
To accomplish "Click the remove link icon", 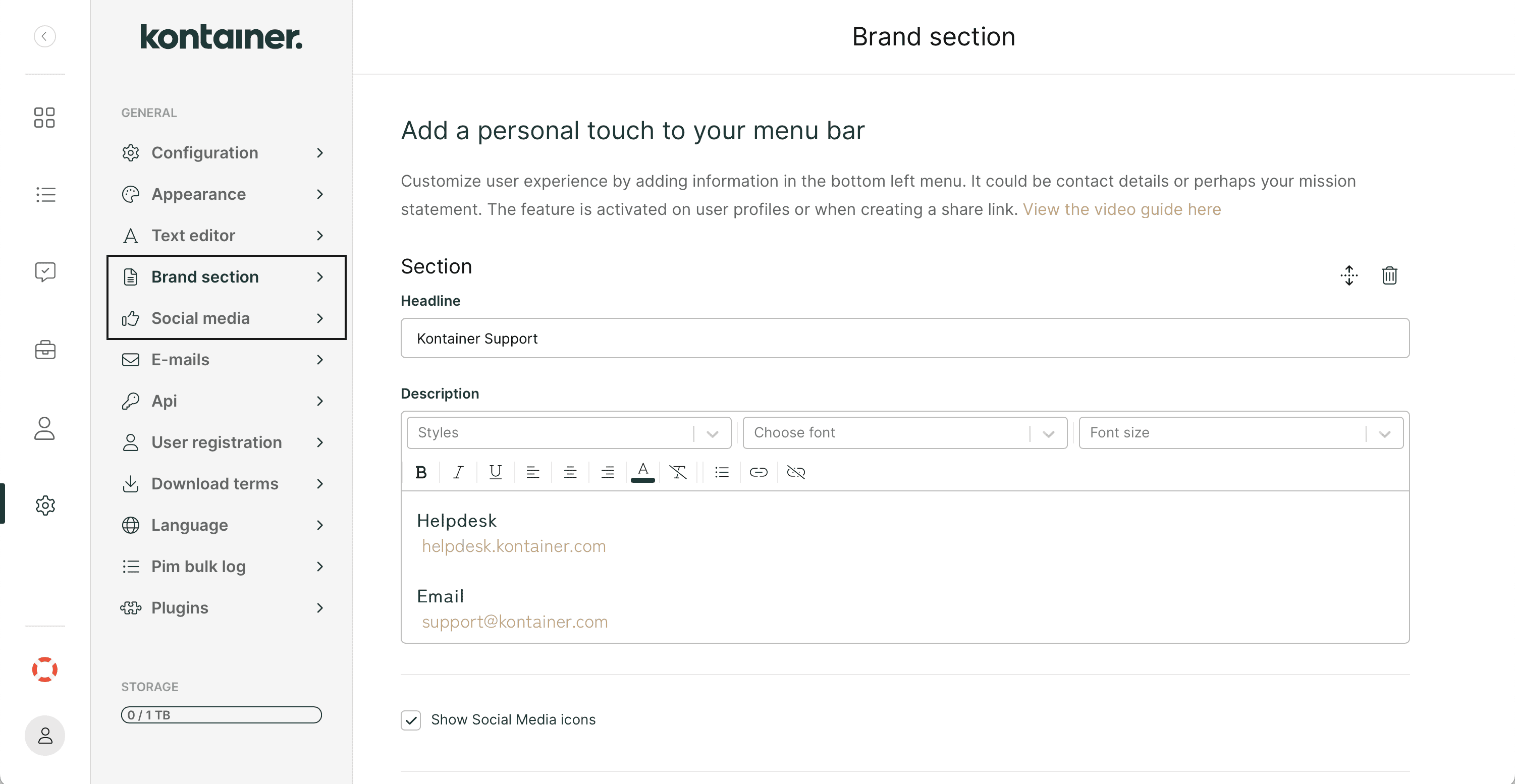I will (796, 471).
